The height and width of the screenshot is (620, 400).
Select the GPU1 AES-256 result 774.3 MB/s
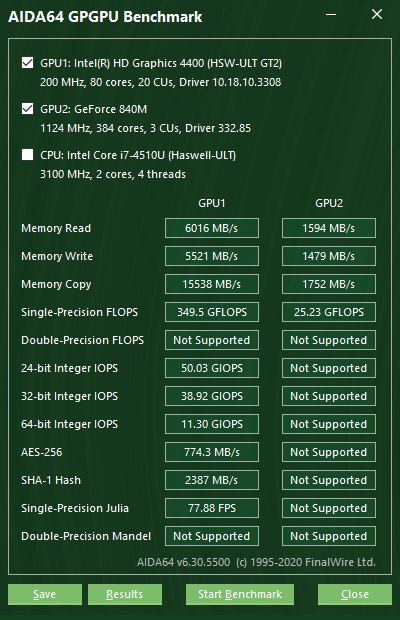pos(212,452)
